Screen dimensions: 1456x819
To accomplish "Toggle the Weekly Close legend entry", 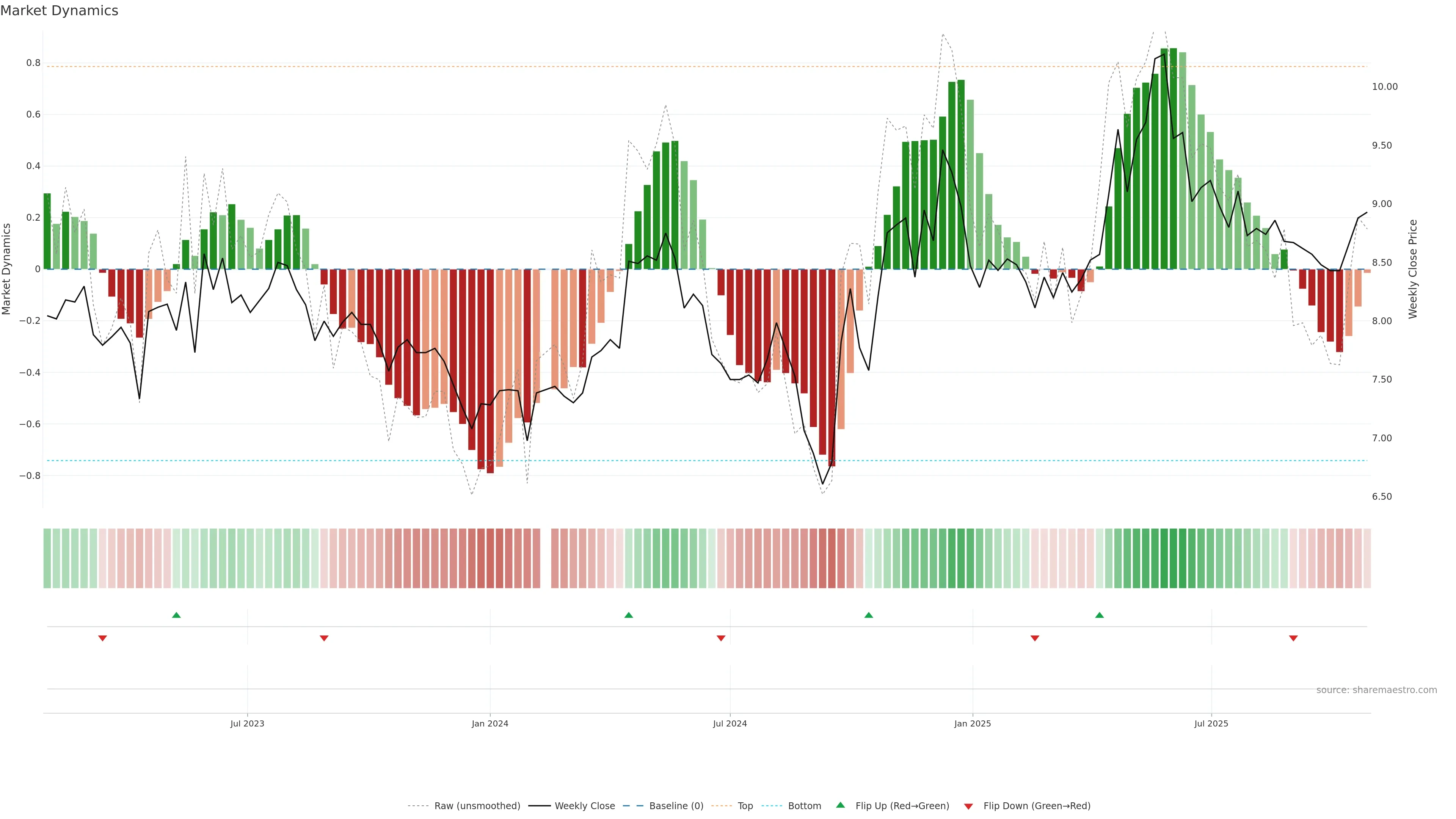I will click(584, 806).
